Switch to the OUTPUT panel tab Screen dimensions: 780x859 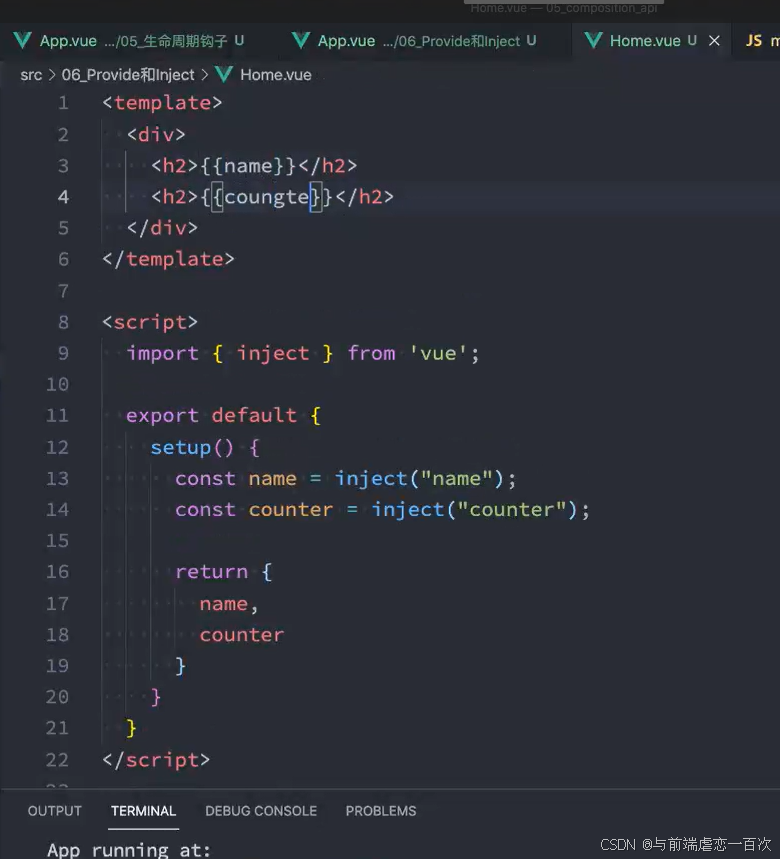(55, 811)
